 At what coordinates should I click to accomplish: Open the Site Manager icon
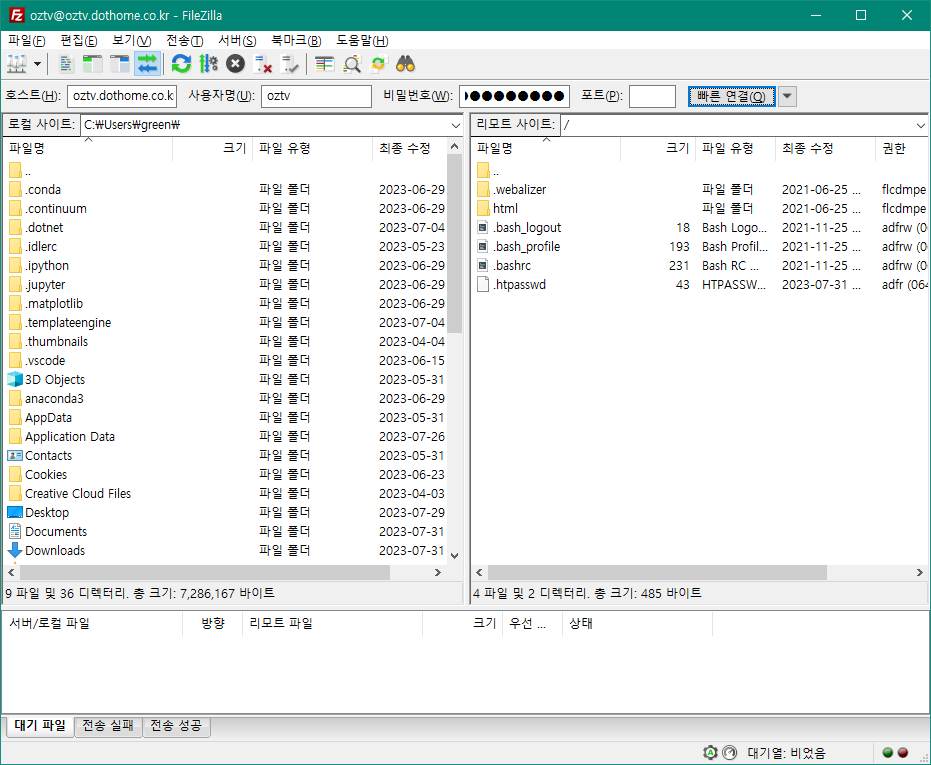pos(17,64)
